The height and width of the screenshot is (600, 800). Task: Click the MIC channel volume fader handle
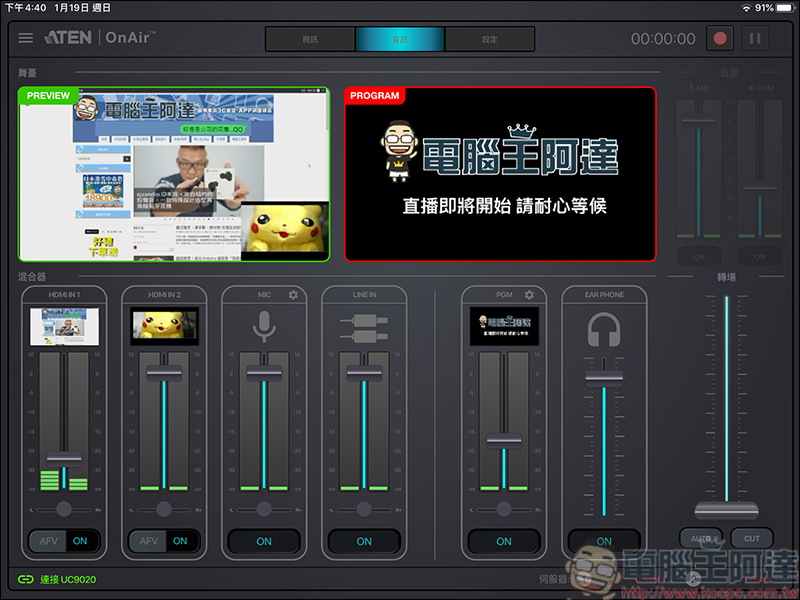[264, 372]
